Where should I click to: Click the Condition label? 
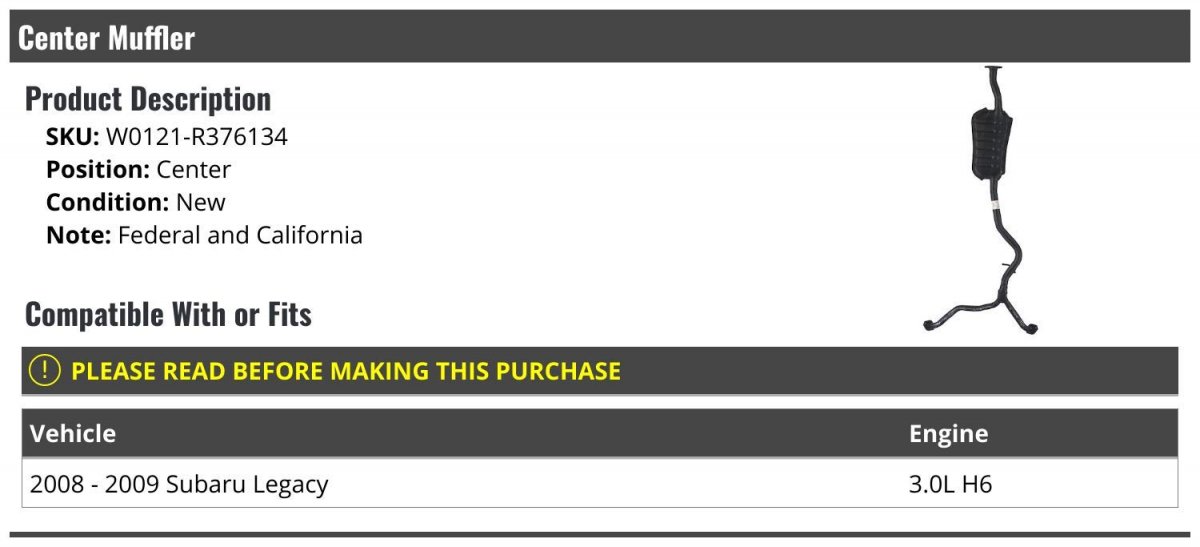107,203
